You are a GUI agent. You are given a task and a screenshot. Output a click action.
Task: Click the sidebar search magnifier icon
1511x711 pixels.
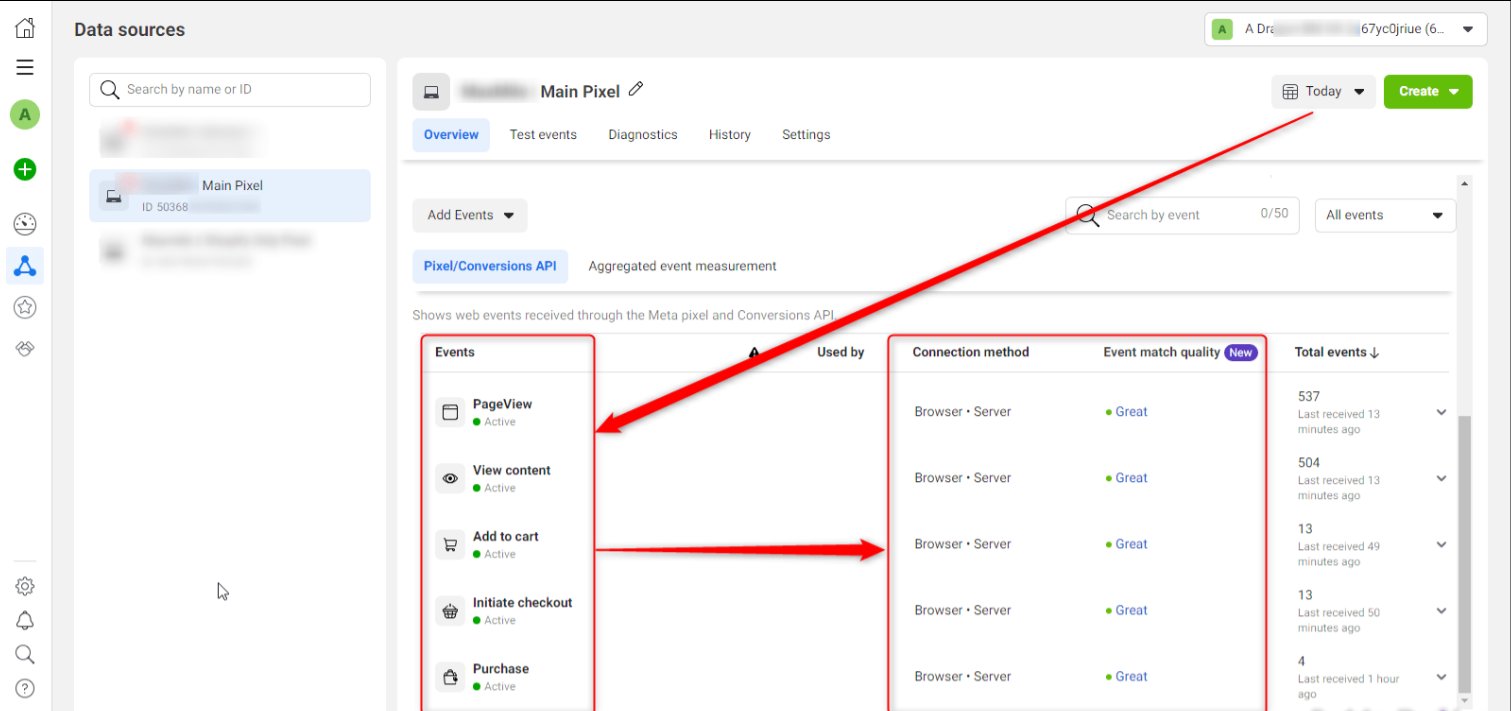25,654
